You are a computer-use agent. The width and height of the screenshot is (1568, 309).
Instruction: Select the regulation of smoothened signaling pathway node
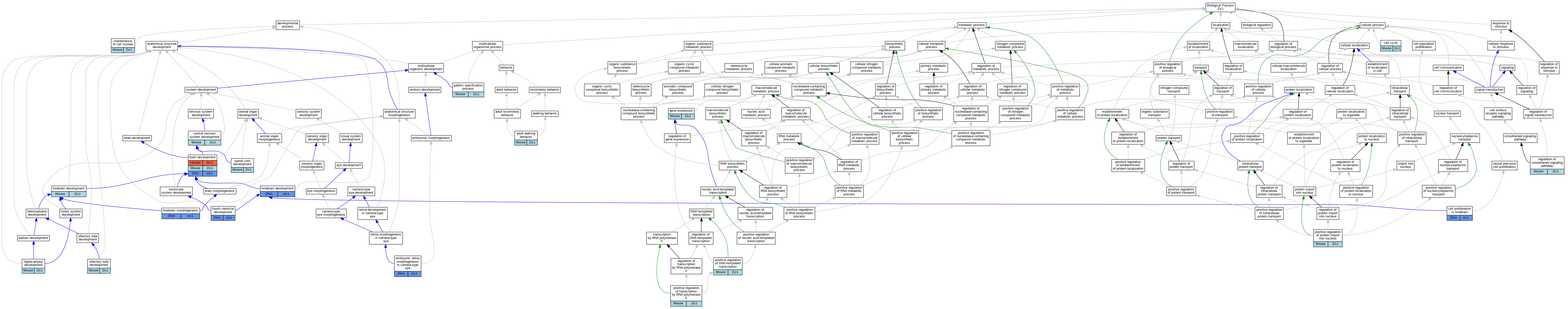[1547, 165]
